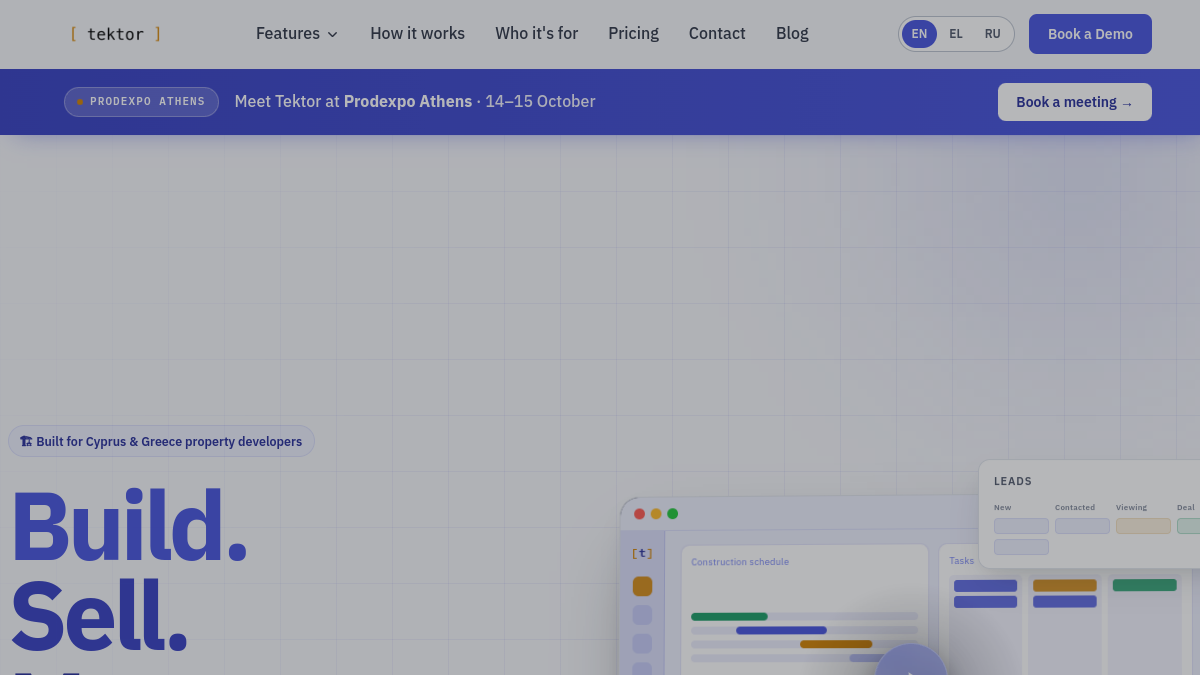1200x675 pixels.
Task: Click the Prodexpo Athens badge in the banner
Action: [x=141, y=102]
